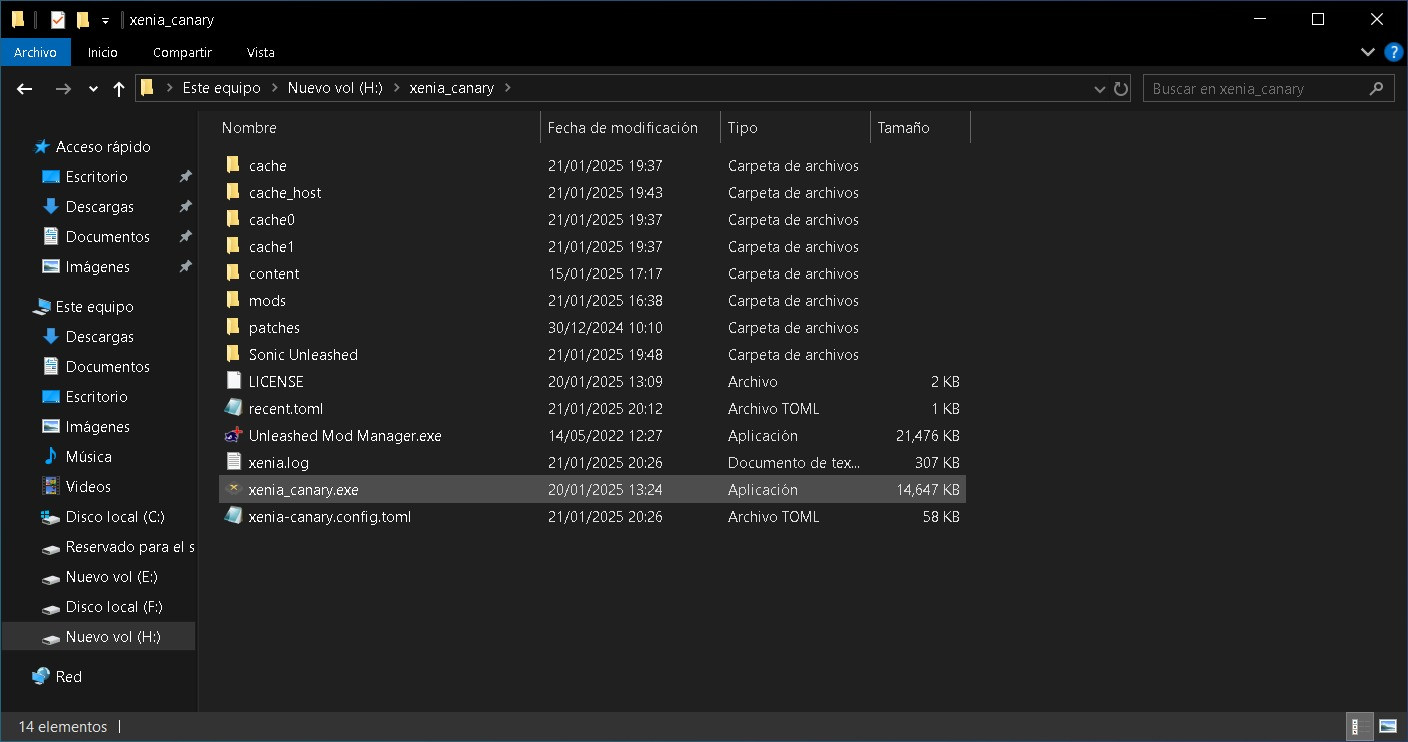Expand the ribbon using the chevron
Viewport: 1408px width, 742px height.
click(x=1368, y=52)
